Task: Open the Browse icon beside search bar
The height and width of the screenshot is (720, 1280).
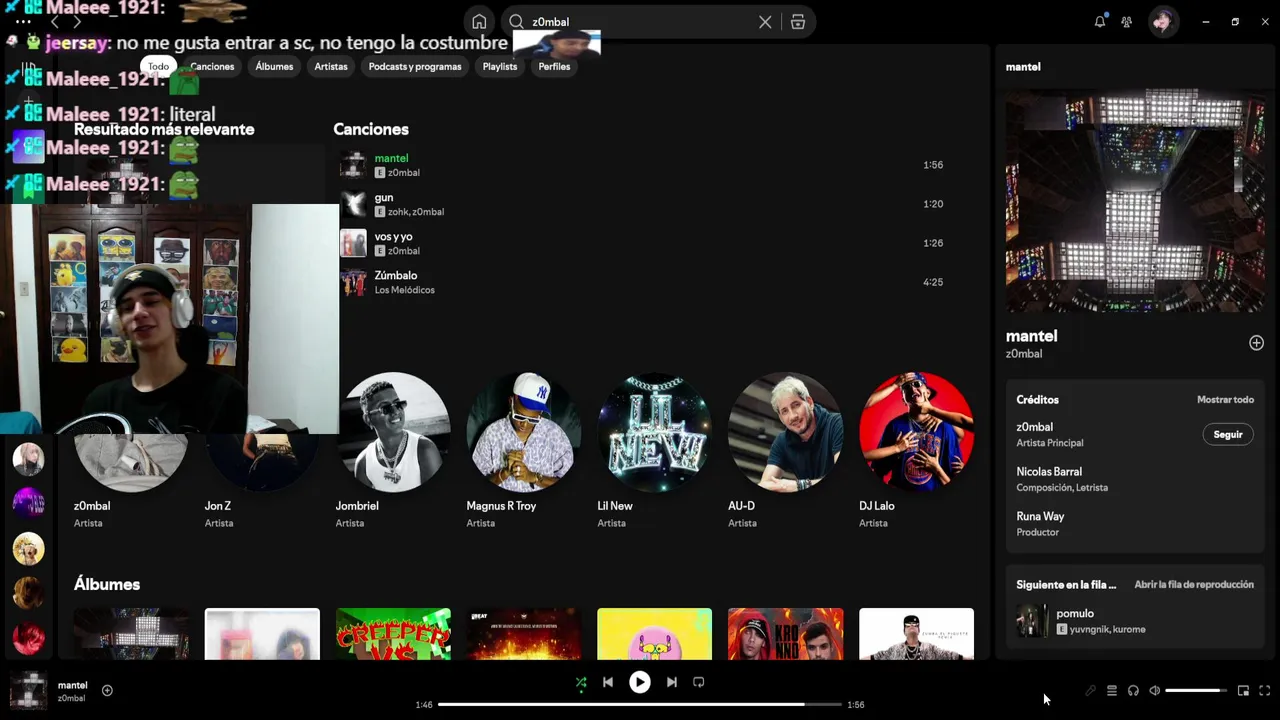Action: coord(798,22)
